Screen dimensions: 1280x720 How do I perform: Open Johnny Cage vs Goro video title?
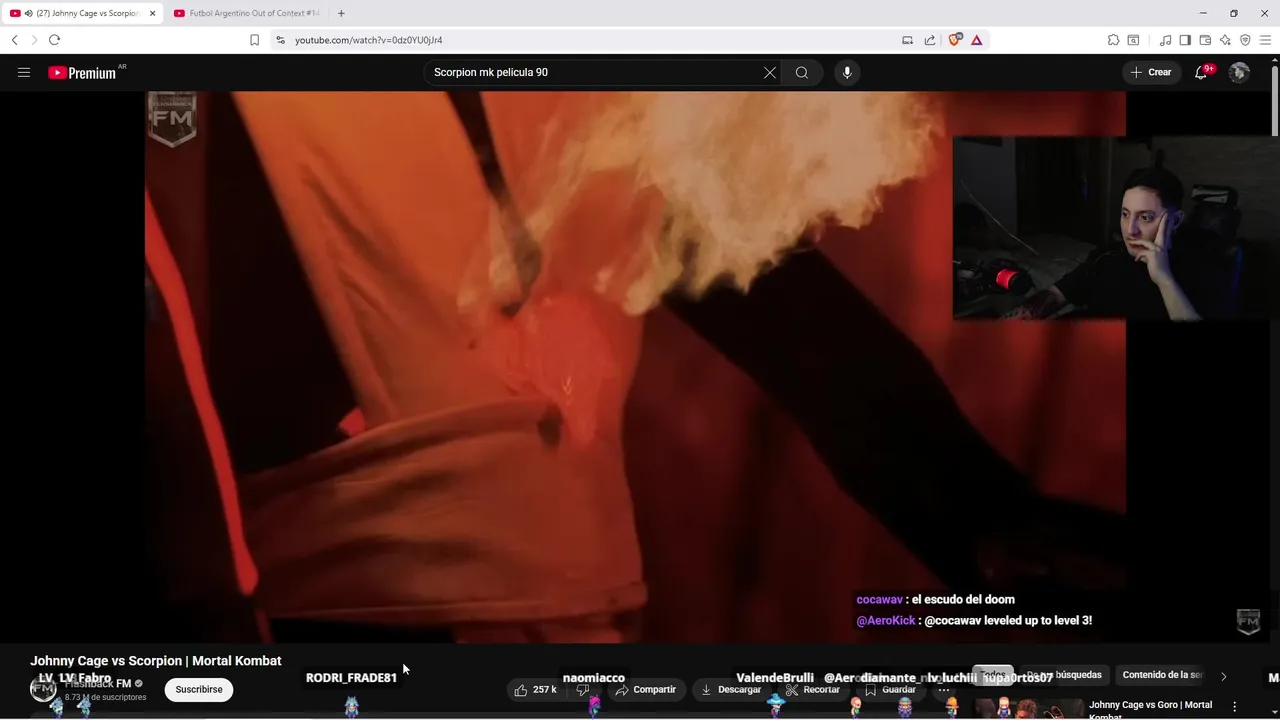click(x=1150, y=709)
